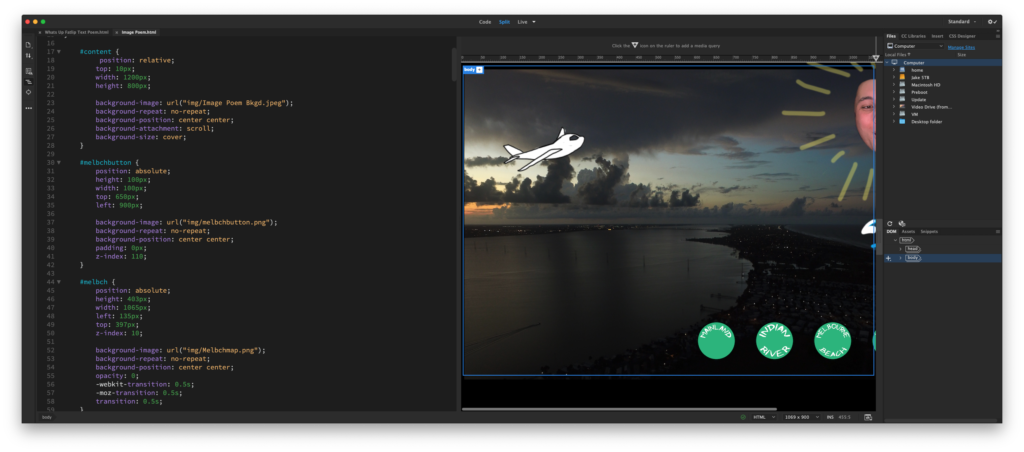Click the green status check icon in status bar

(x=743, y=417)
